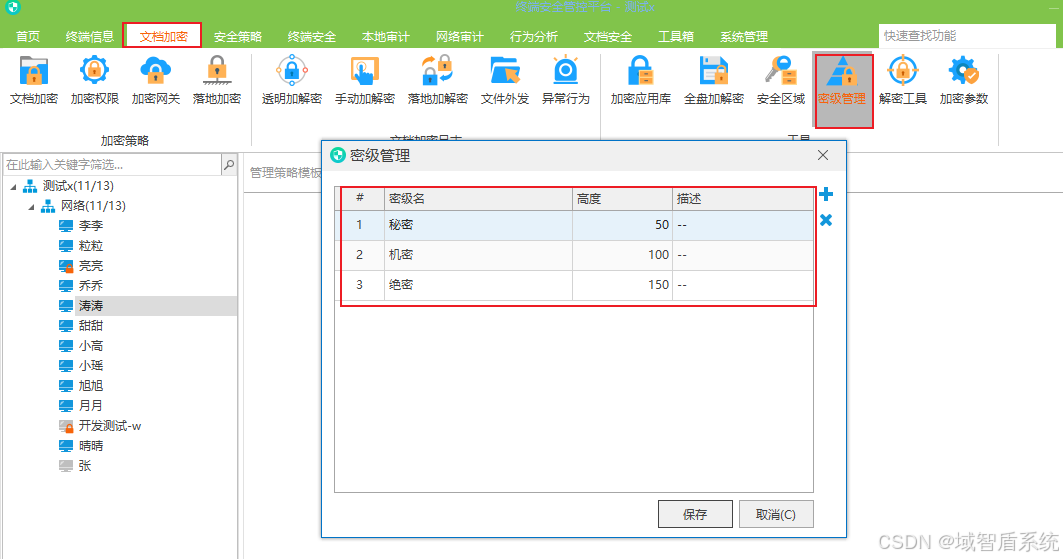Open the 手动加解密 log
This screenshot has width=1063, height=559.
pyautogui.click(x=365, y=81)
